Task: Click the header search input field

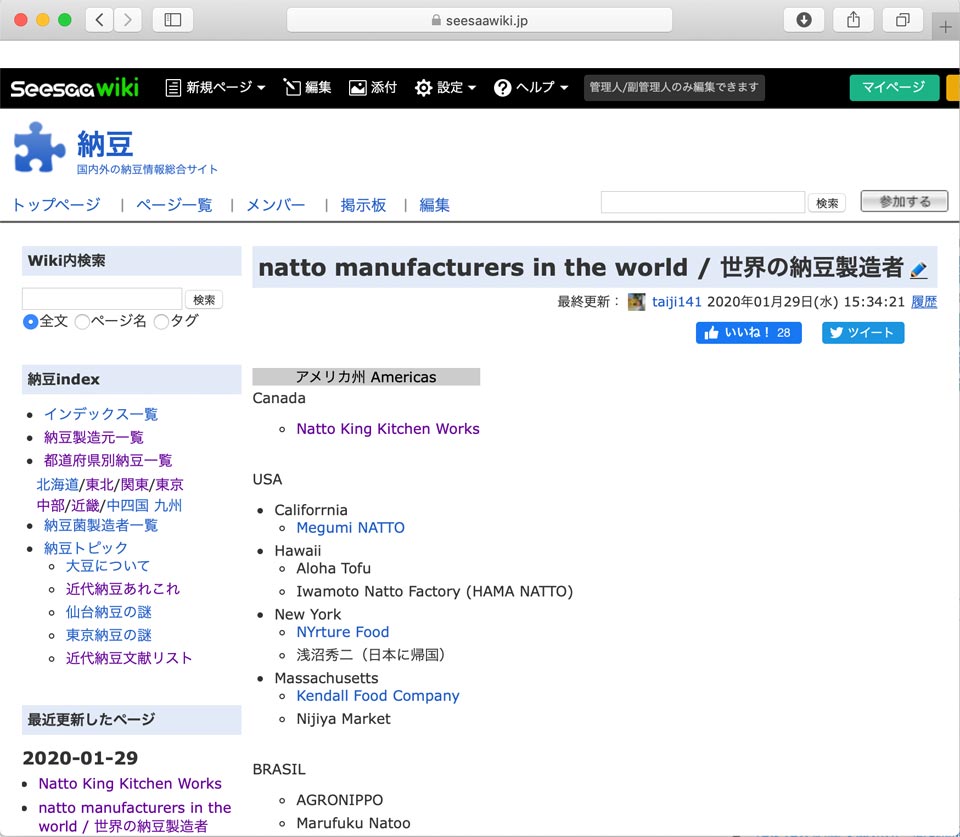Action: click(703, 202)
